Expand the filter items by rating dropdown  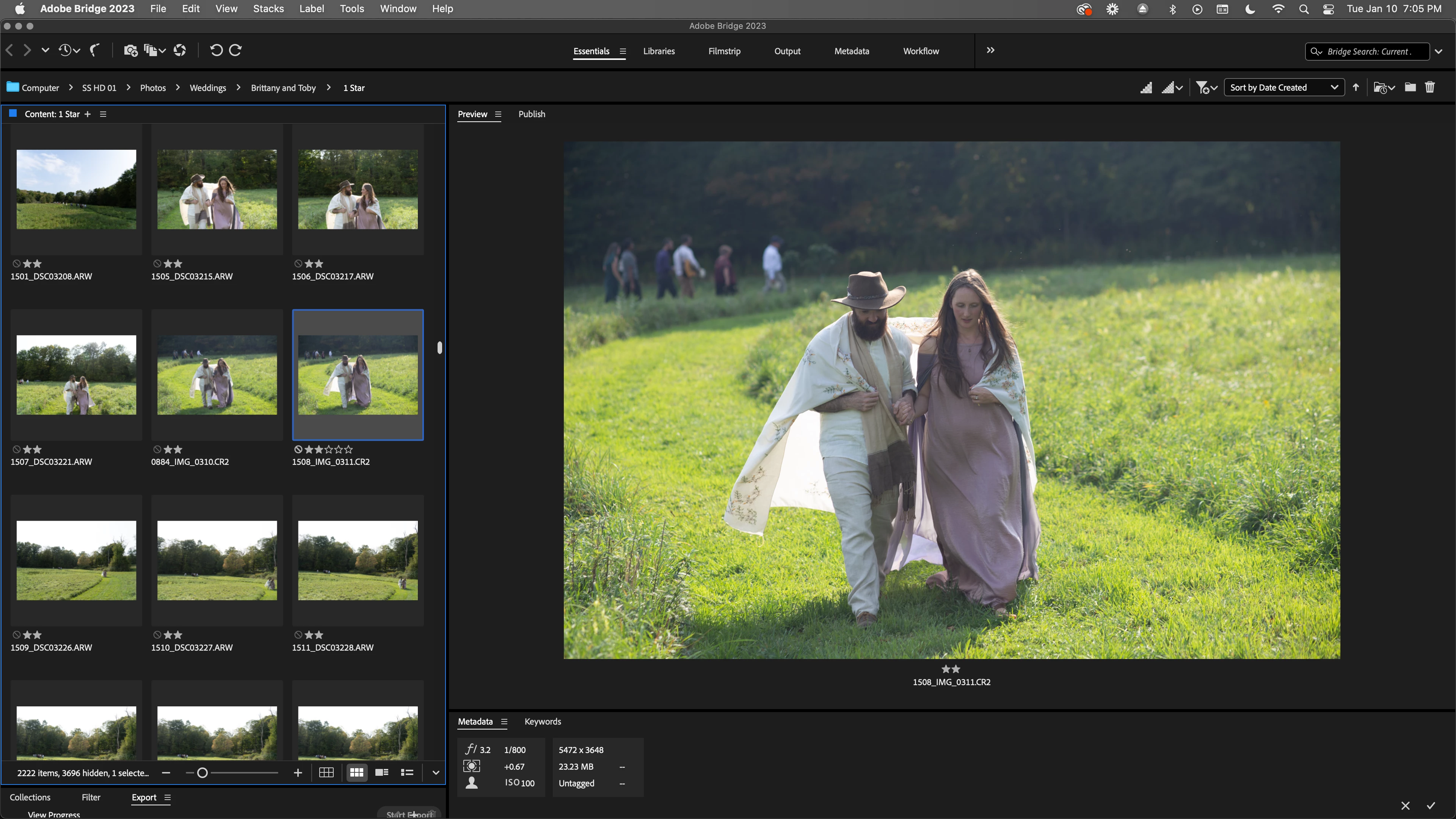(x=1206, y=87)
